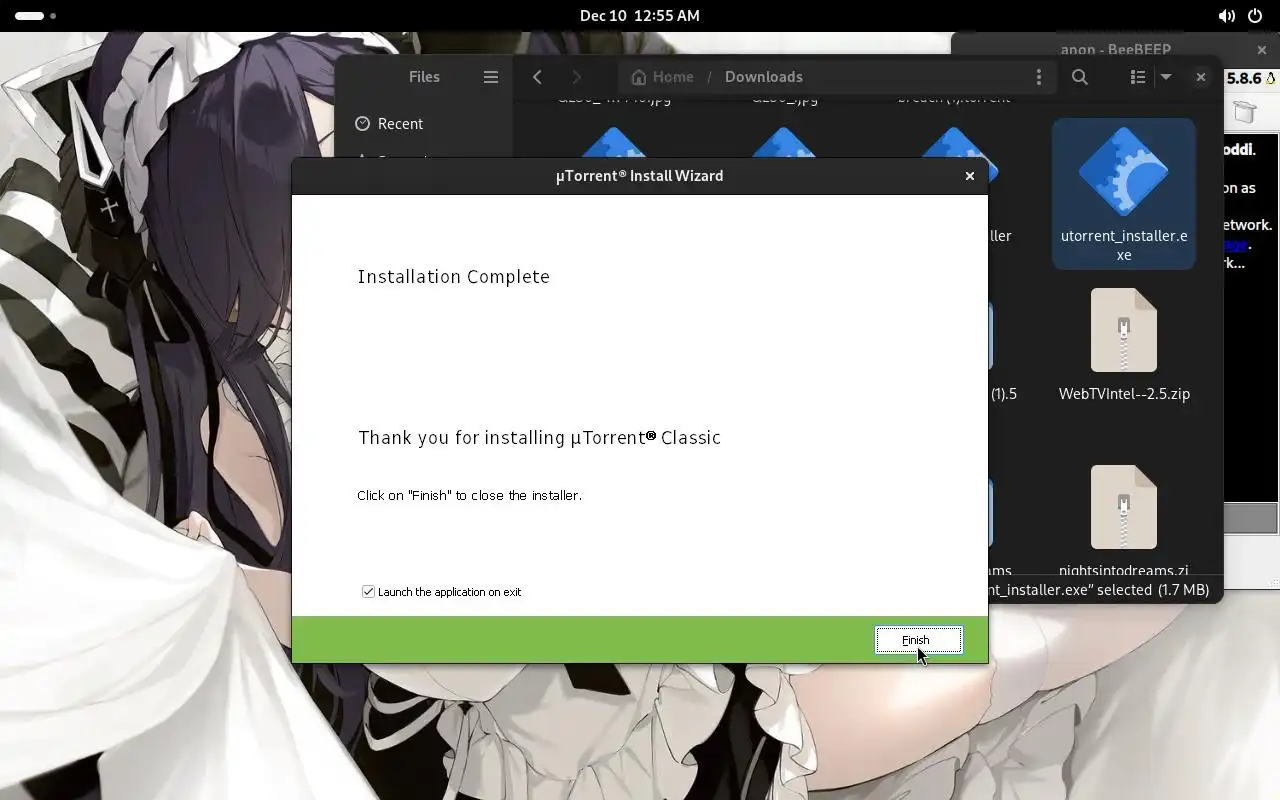The image size is (1280, 800).
Task: Click WebTVIntel--2.5.zip file name label
Action: tap(1124, 394)
